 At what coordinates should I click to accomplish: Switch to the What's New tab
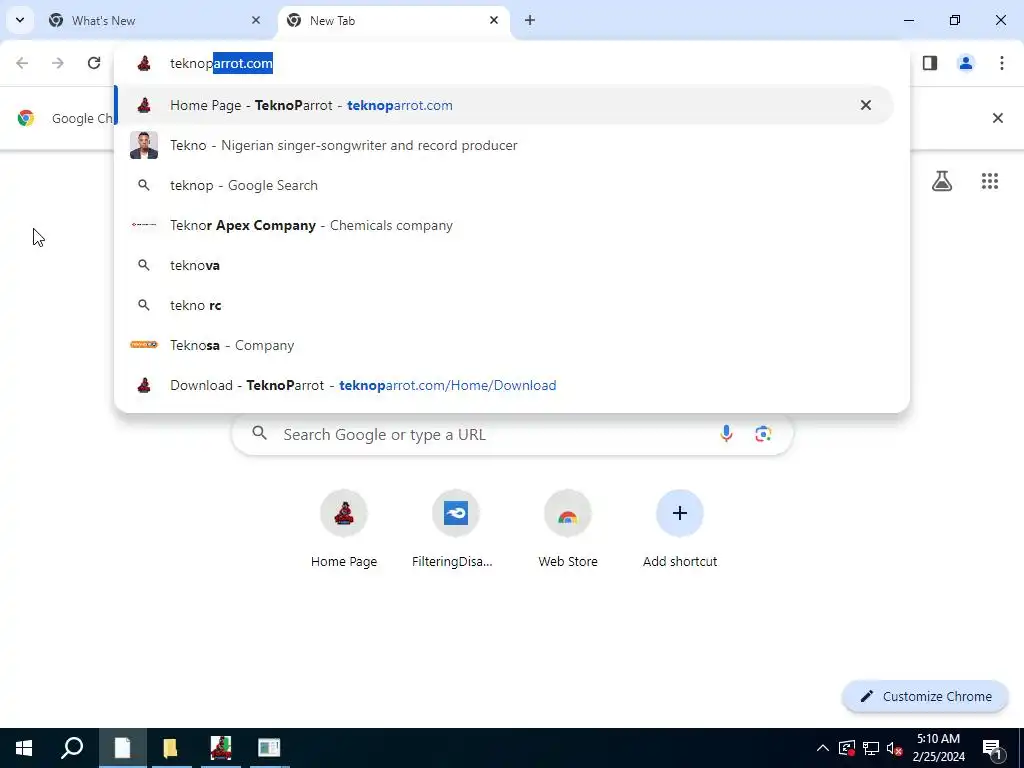click(x=155, y=21)
